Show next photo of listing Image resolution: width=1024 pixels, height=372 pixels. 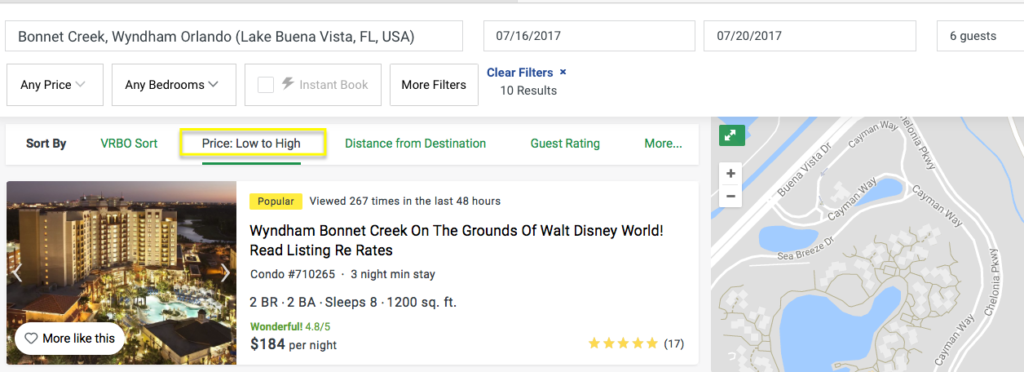225,273
